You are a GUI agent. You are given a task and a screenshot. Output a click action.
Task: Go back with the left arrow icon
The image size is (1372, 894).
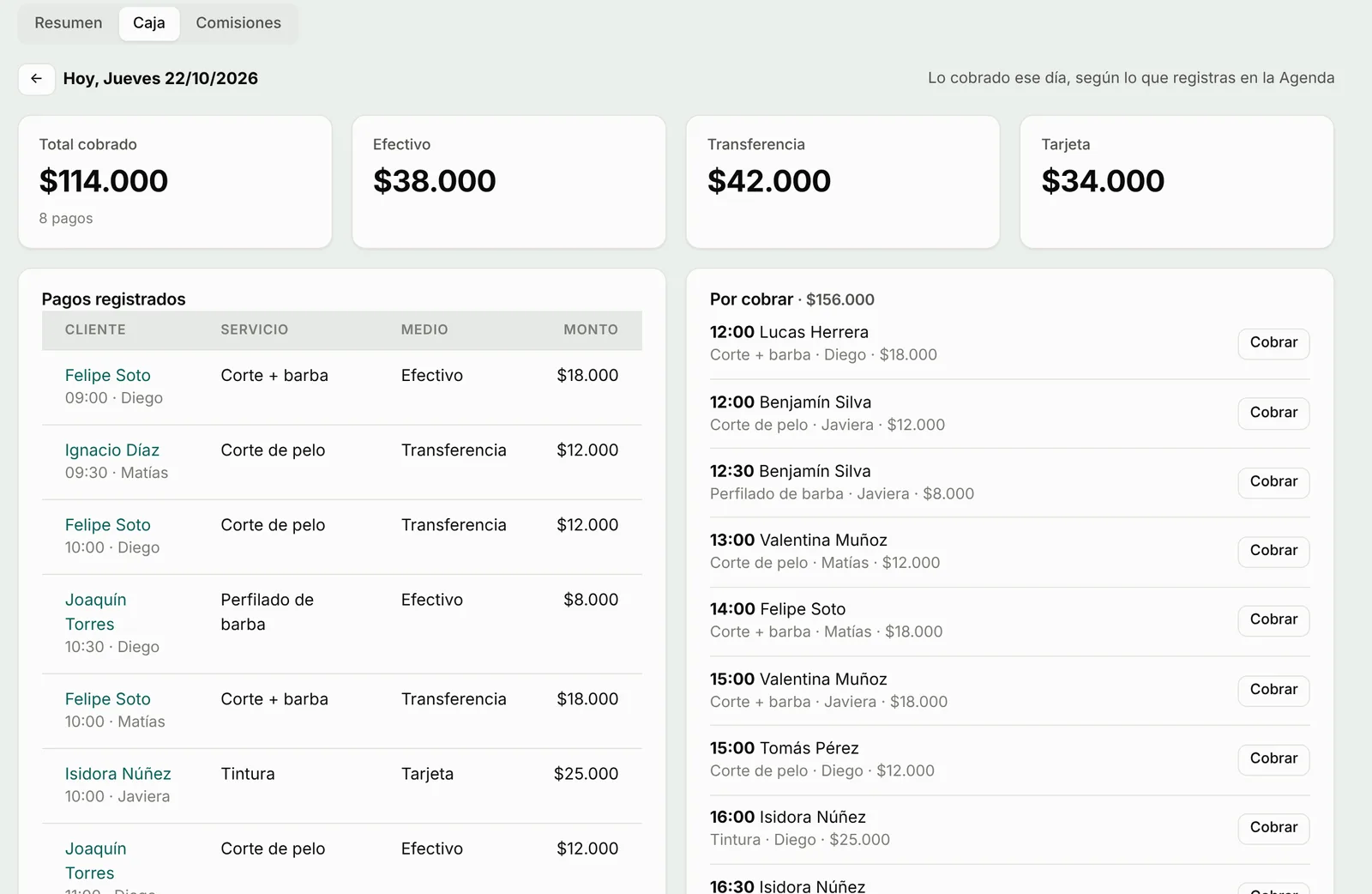(x=37, y=79)
